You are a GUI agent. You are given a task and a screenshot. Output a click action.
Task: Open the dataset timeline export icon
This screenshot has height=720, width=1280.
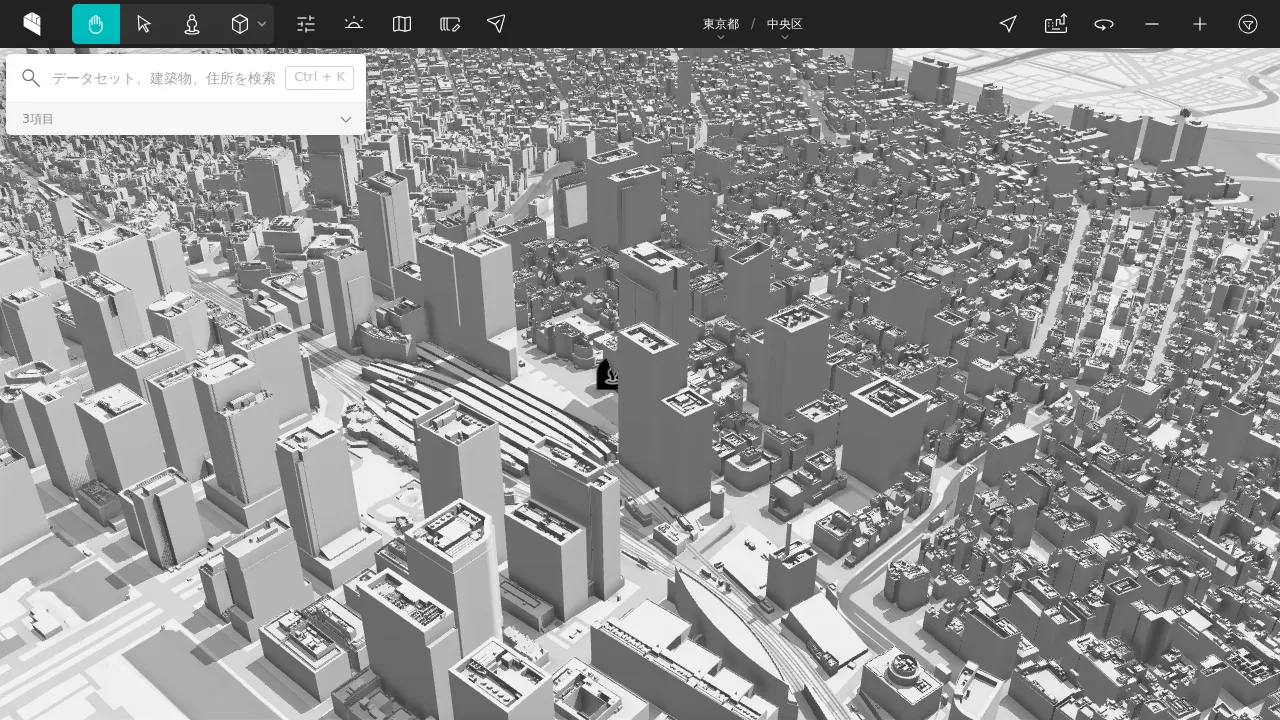point(1056,24)
